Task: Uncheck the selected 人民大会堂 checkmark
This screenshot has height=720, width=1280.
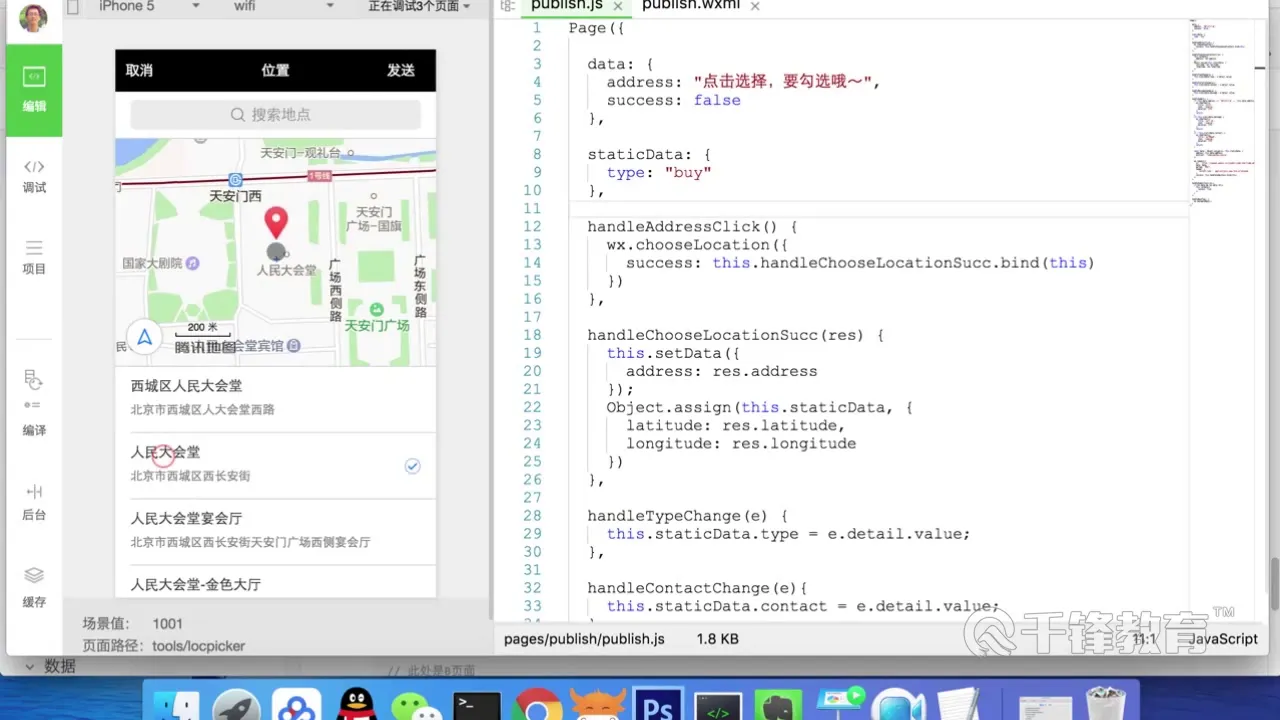Action: click(412, 466)
